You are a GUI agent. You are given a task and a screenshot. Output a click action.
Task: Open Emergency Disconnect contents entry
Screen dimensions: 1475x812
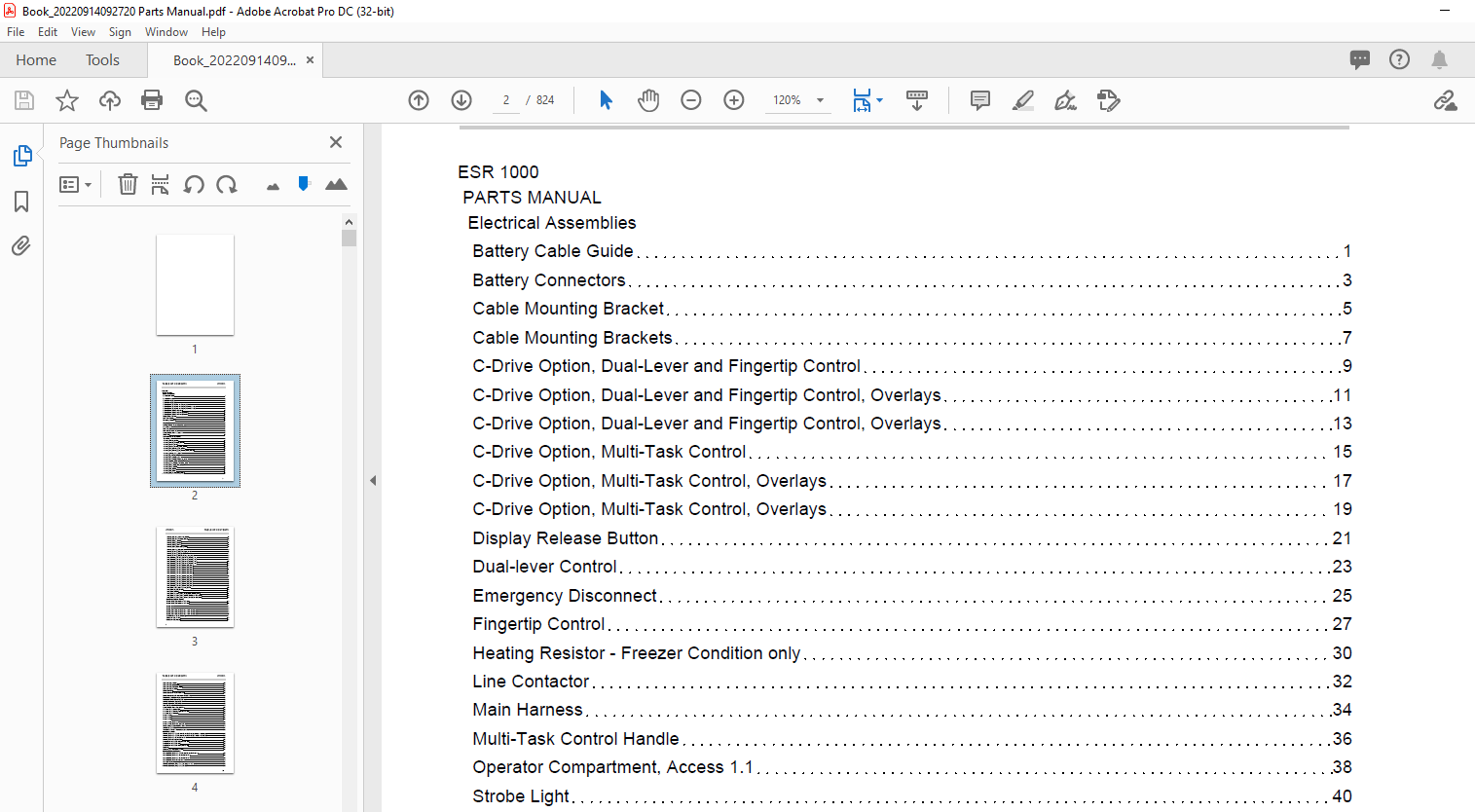[x=911, y=596]
